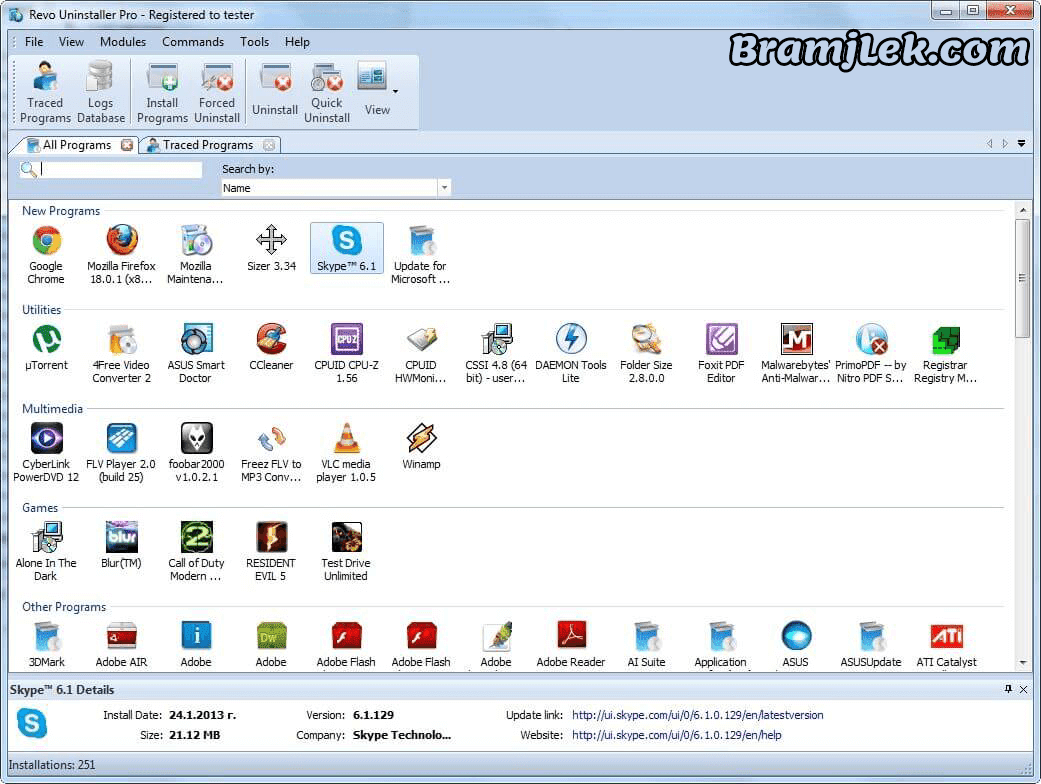The width and height of the screenshot is (1041, 784).
Task: Open the tab list dropdown arrow
Action: (x=1021, y=143)
